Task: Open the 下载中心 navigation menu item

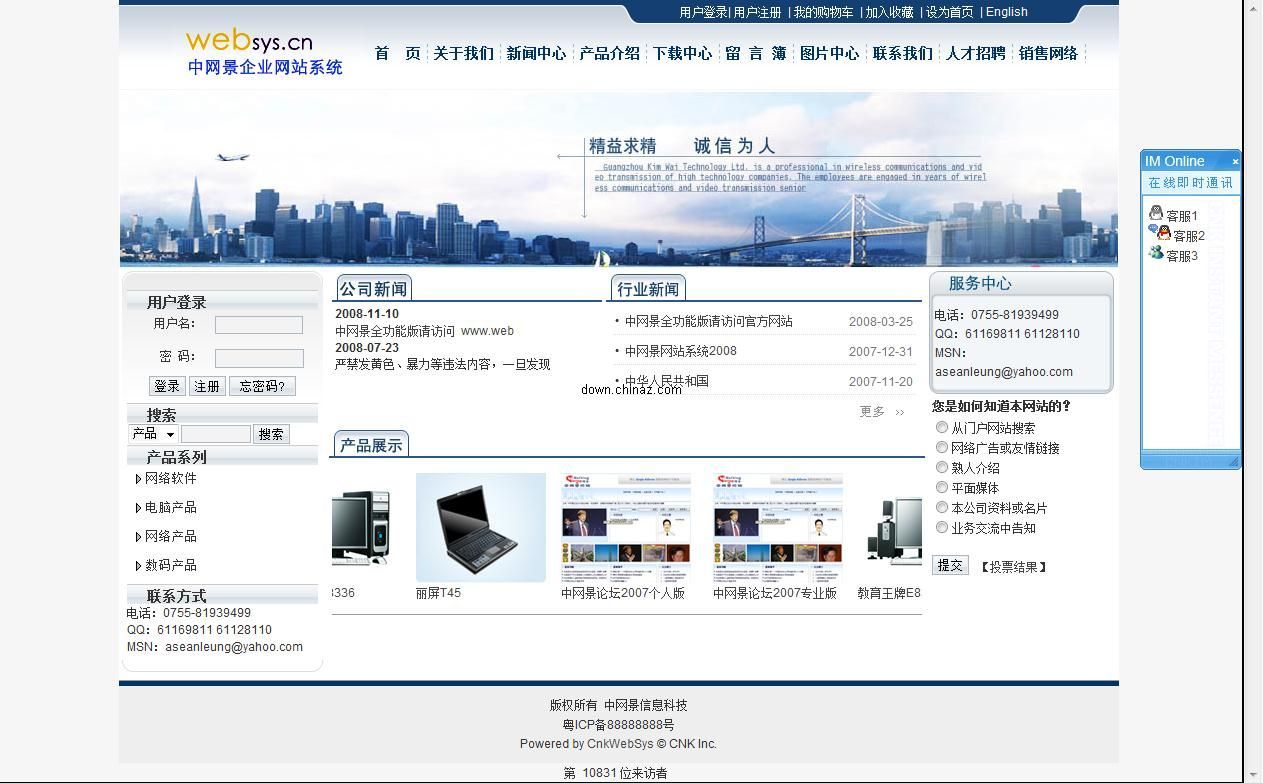Action: pyautogui.click(x=682, y=54)
